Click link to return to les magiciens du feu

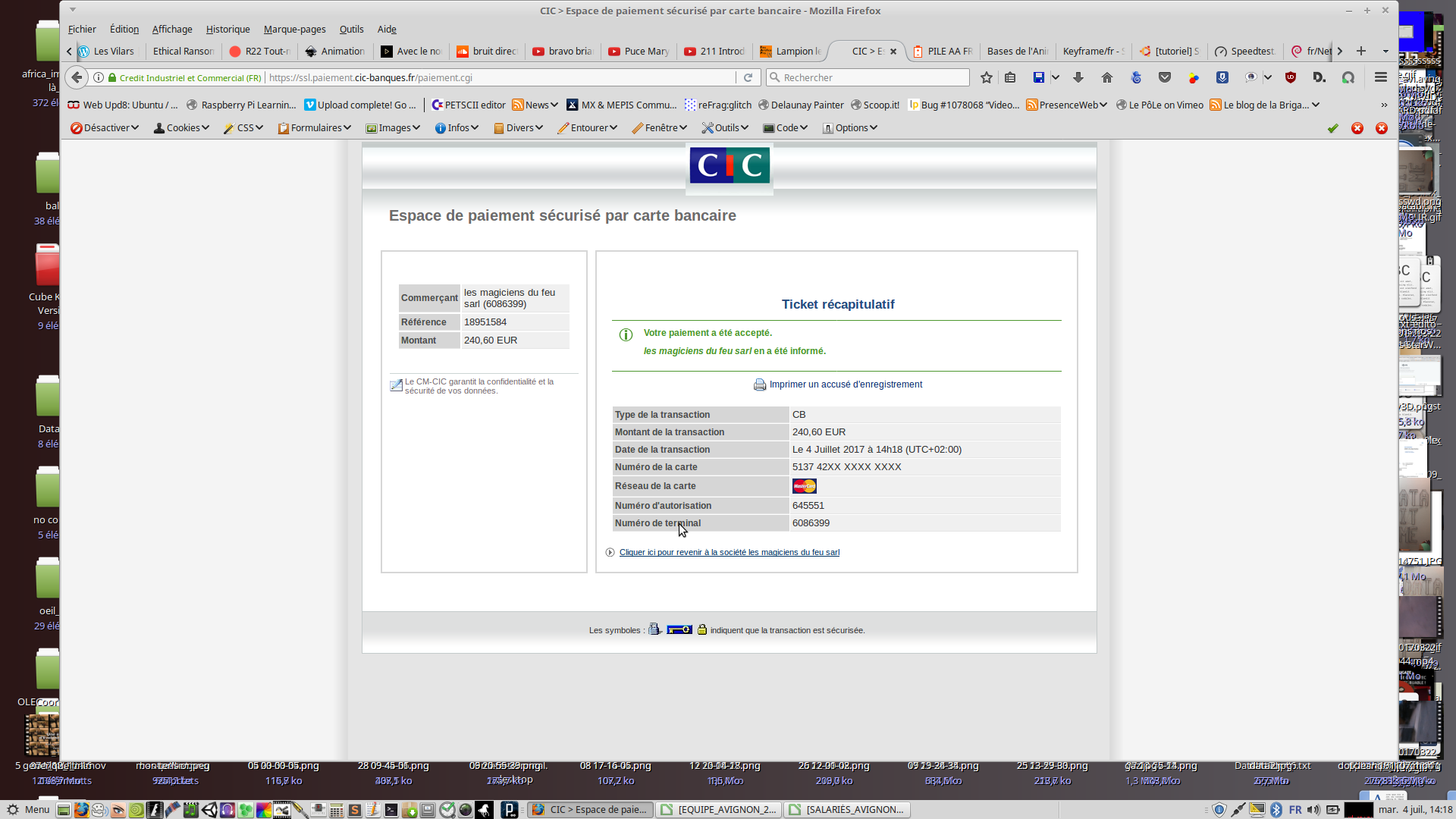[729, 552]
